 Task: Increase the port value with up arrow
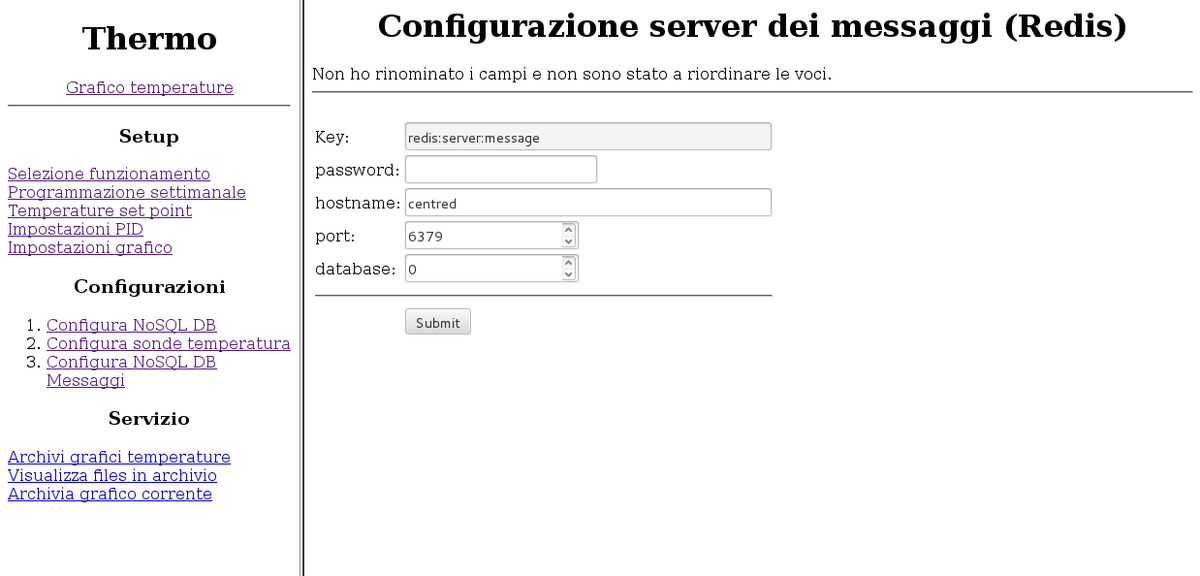569,230
